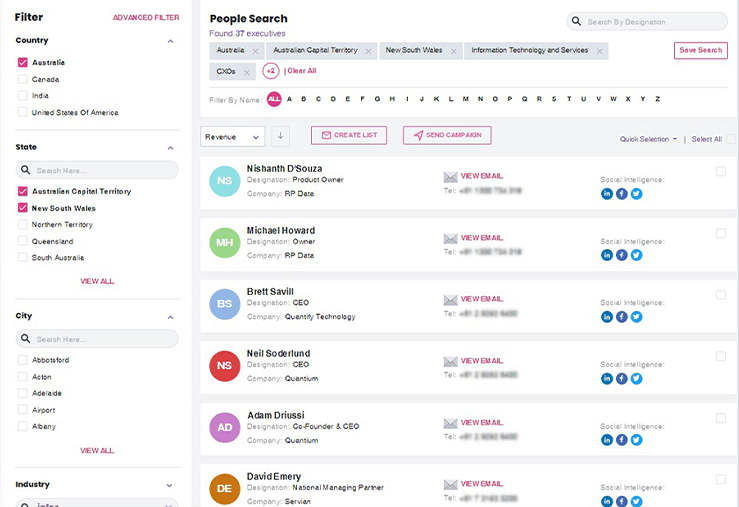Open Adam Driussi's Twitter icon
This screenshot has width=739, height=507.
click(x=636, y=440)
